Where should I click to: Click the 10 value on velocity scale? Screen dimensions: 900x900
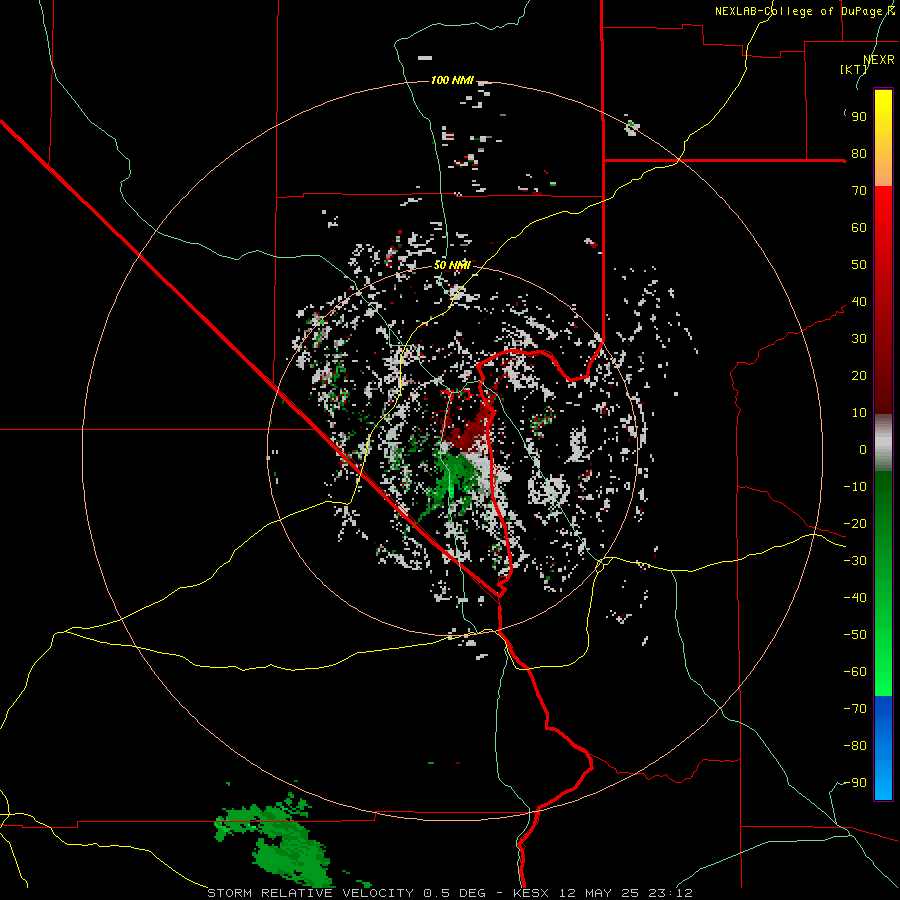(x=859, y=413)
